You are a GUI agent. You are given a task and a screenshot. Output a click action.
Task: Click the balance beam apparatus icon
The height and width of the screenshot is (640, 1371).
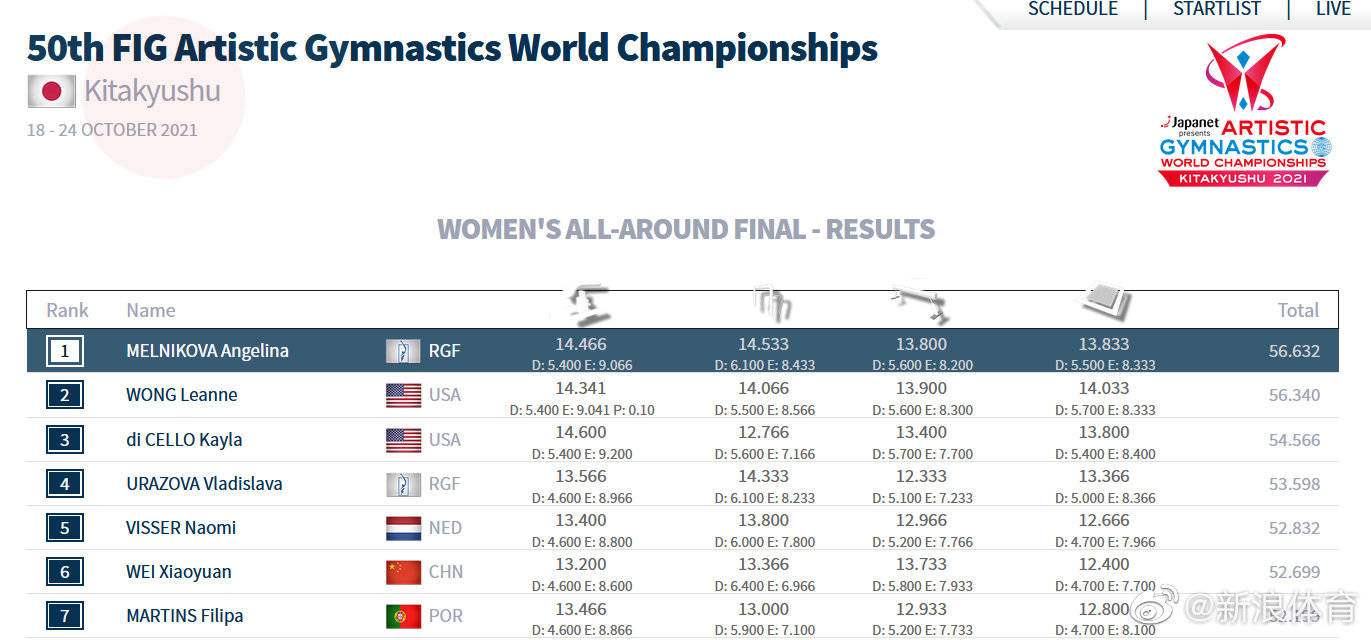tap(919, 304)
